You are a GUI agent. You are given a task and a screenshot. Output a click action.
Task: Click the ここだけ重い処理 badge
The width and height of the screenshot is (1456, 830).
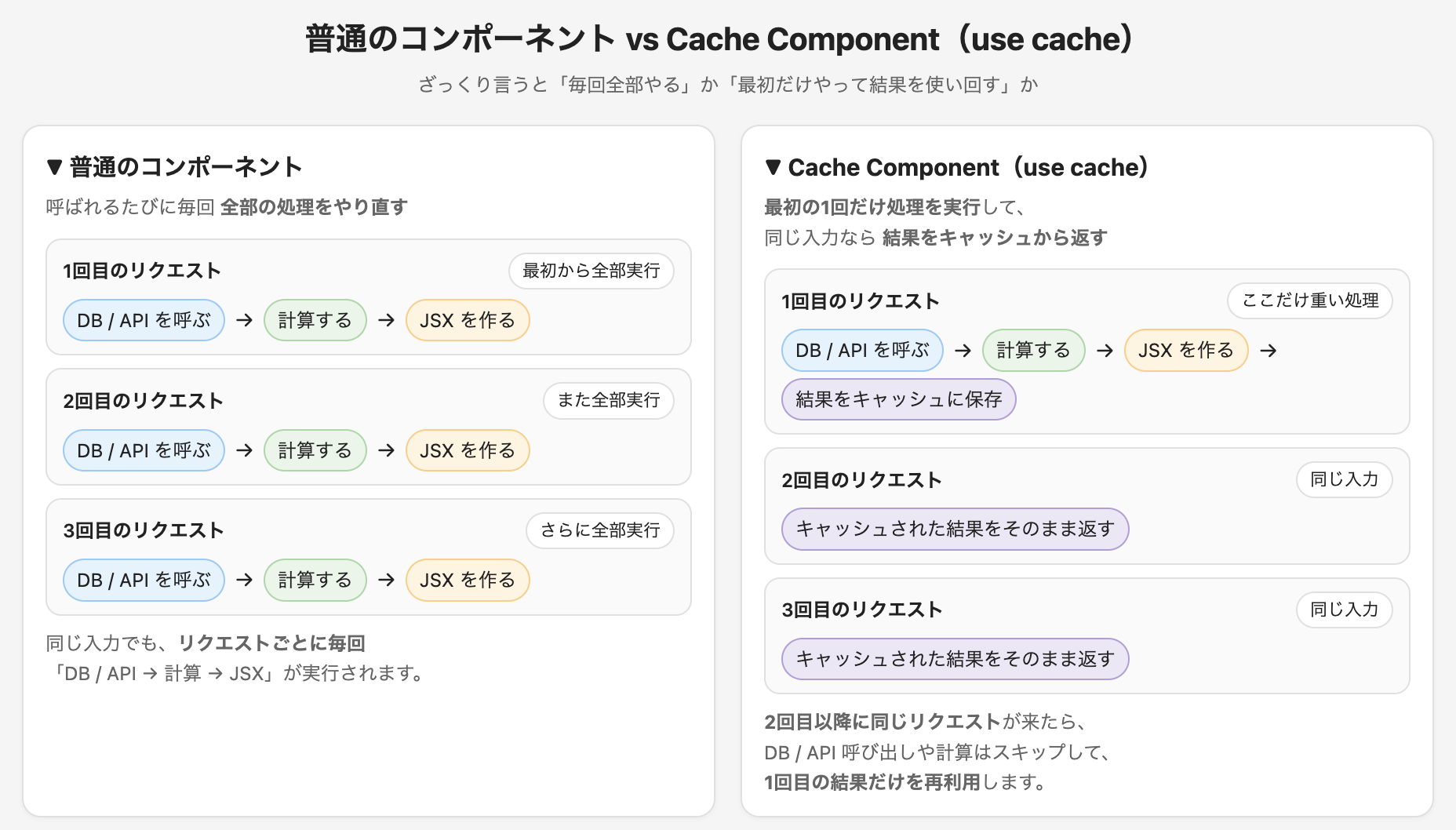[x=1309, y=300]
